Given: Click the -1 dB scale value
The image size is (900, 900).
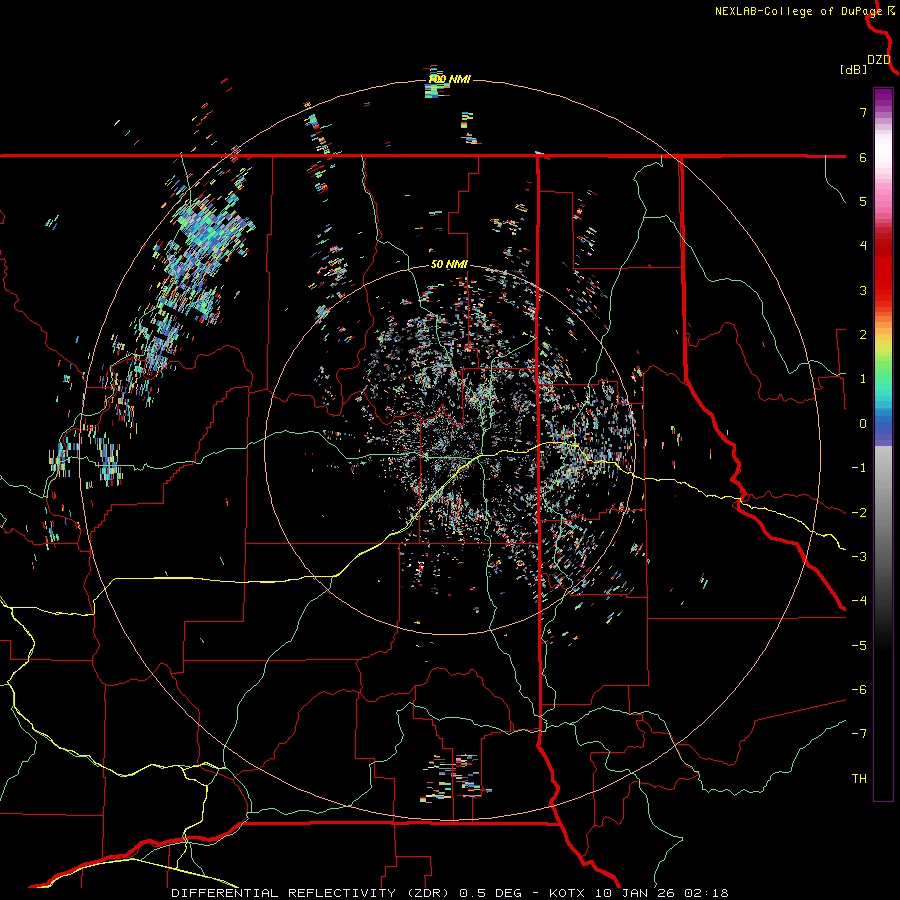Looking at the screenshot, I should coord(859,468).
